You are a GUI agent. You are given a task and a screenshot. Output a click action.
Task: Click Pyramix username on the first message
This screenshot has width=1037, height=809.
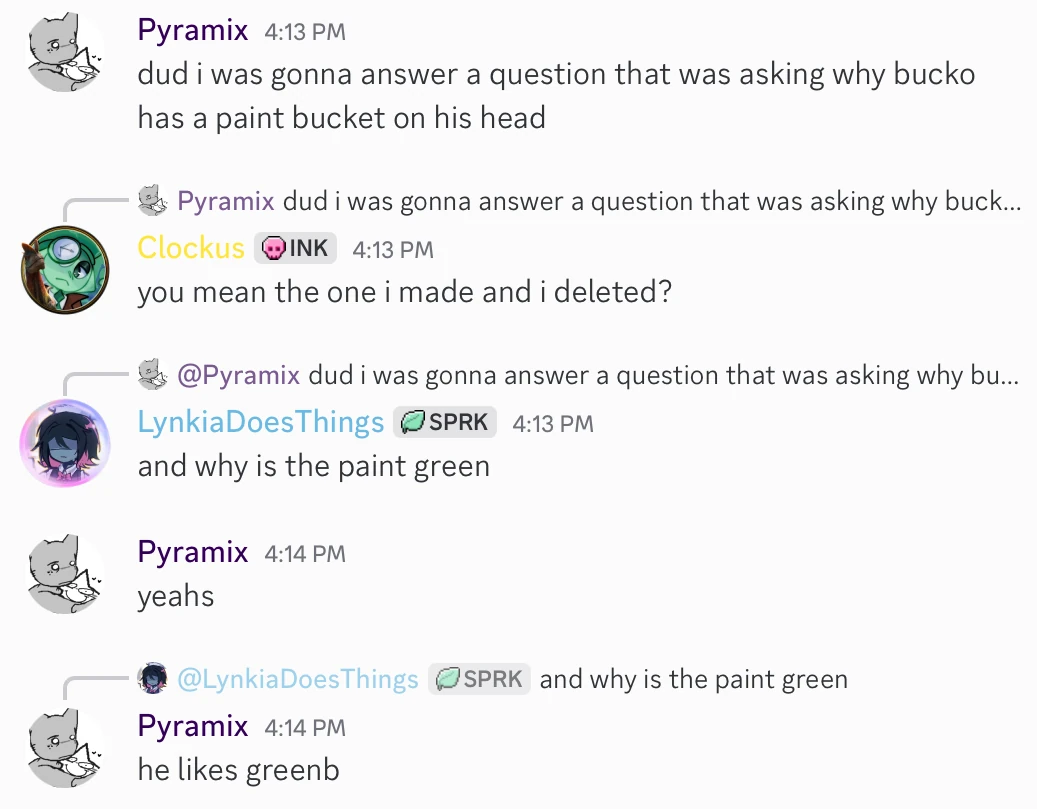pos(193,30)
